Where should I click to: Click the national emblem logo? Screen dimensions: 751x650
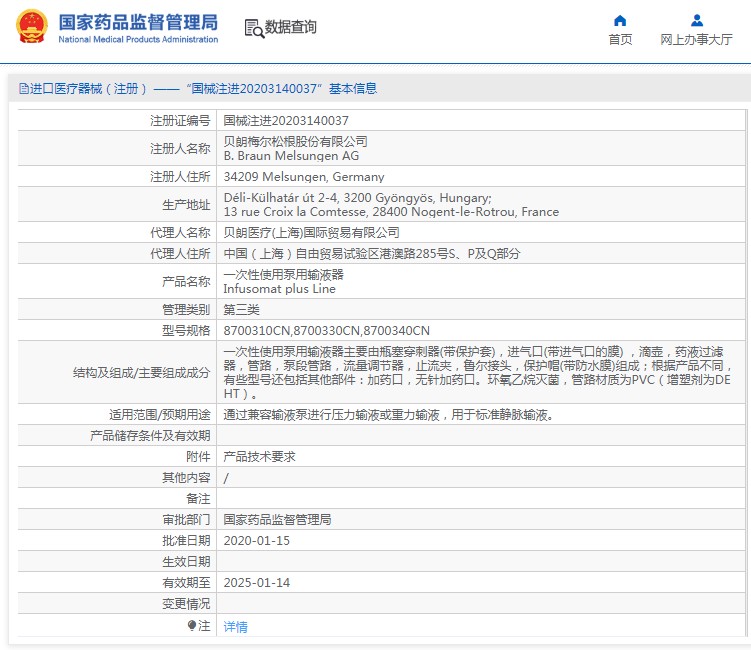32,27
